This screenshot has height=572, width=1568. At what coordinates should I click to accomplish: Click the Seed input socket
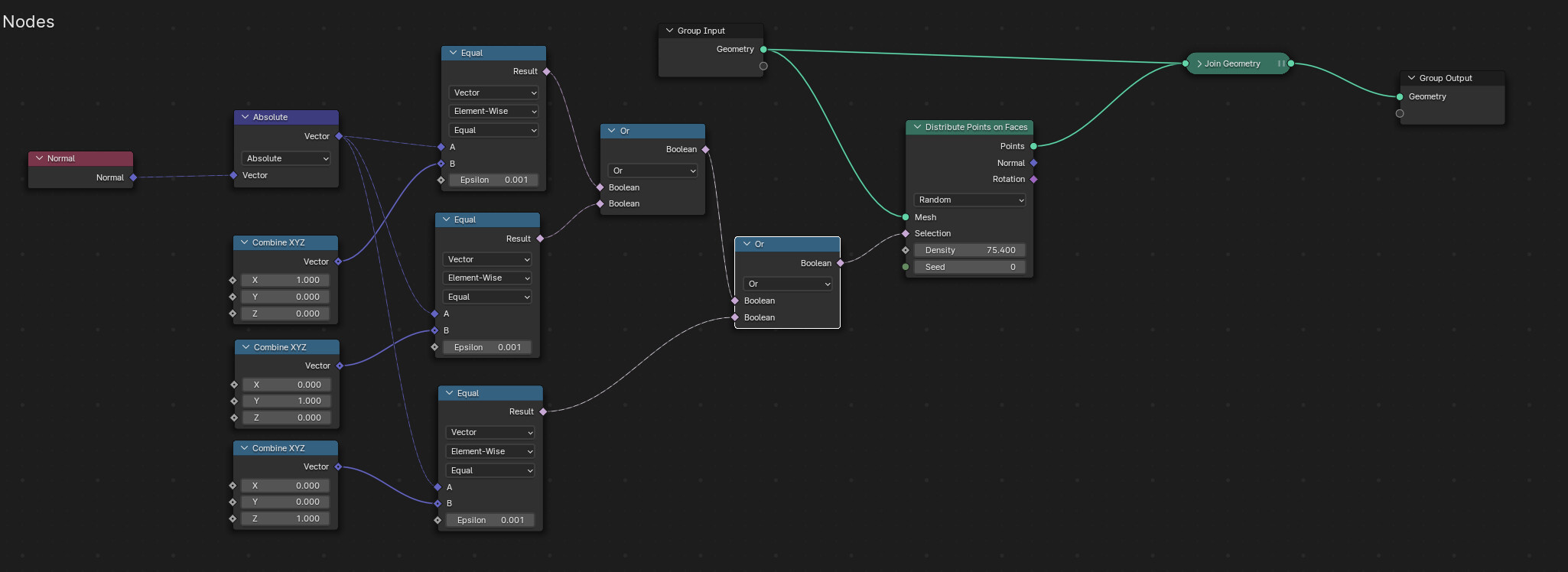(906, 267)
